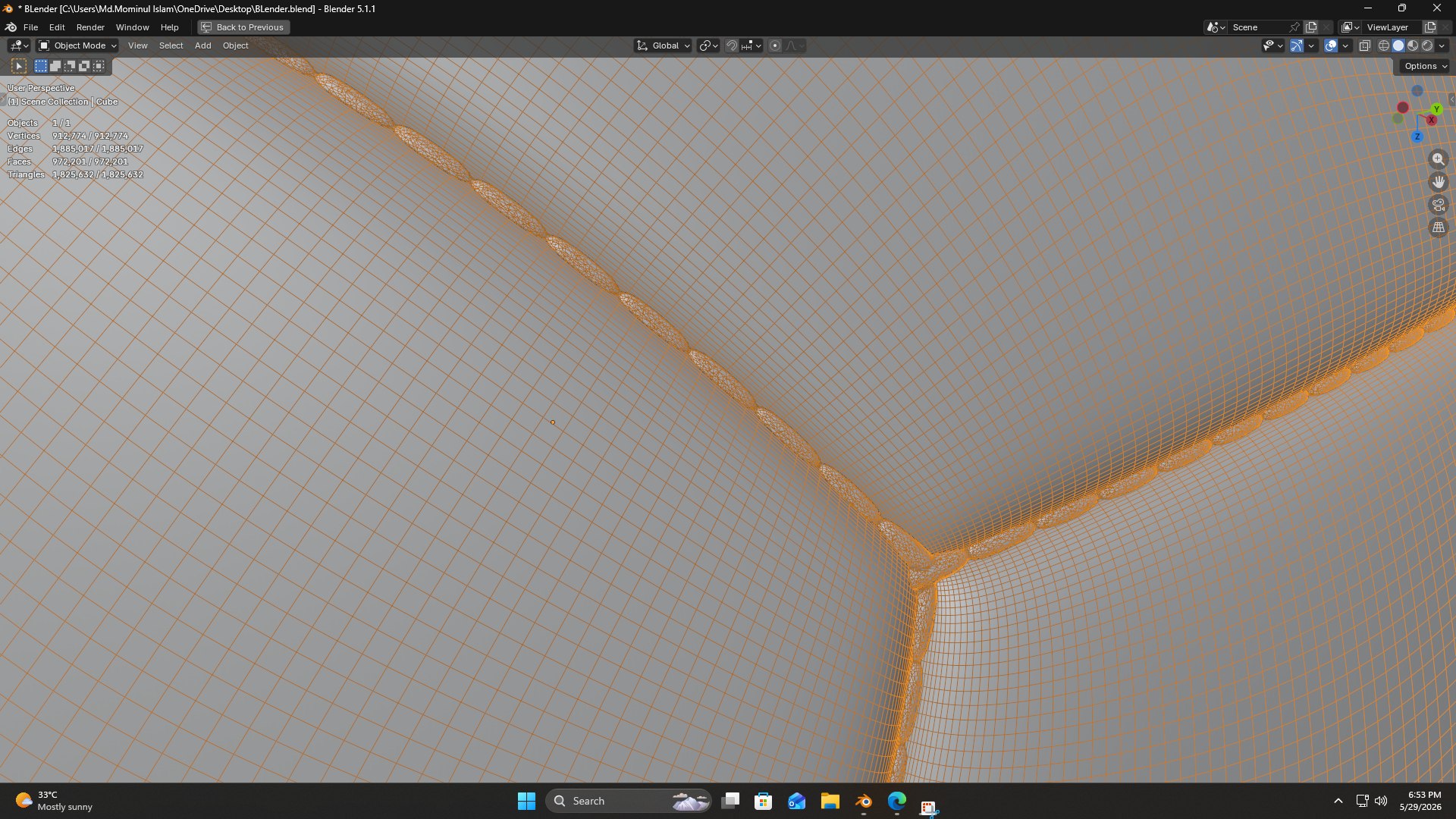This screenshot has height=819, width=1456.
Task: Open the overlays options dropdown arrow
Action: coord(1345,45)
